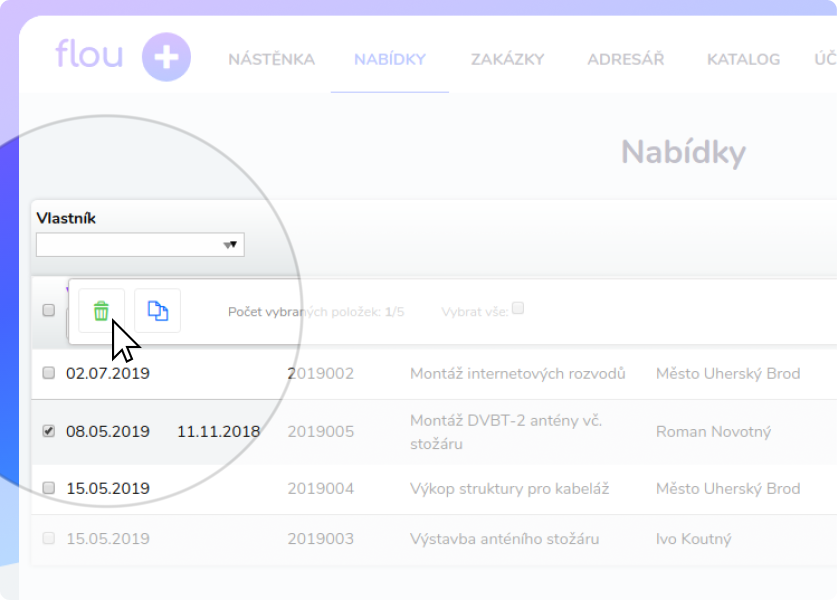Uncheck the row for offer 2019005
Viewport: 837px width, 600px height.
click(x=49, y=431)
